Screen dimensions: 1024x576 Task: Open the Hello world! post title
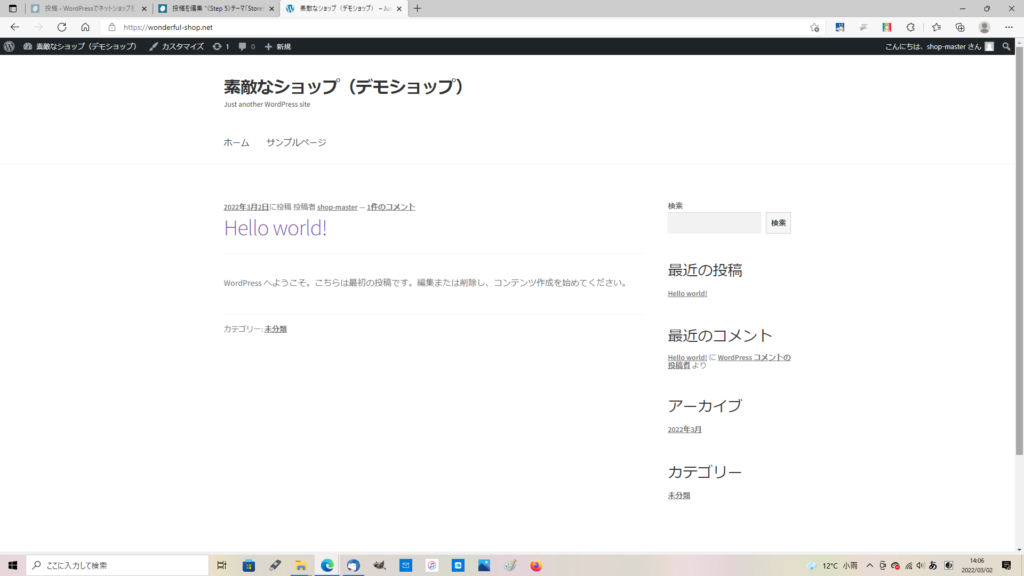pos(275,228)
